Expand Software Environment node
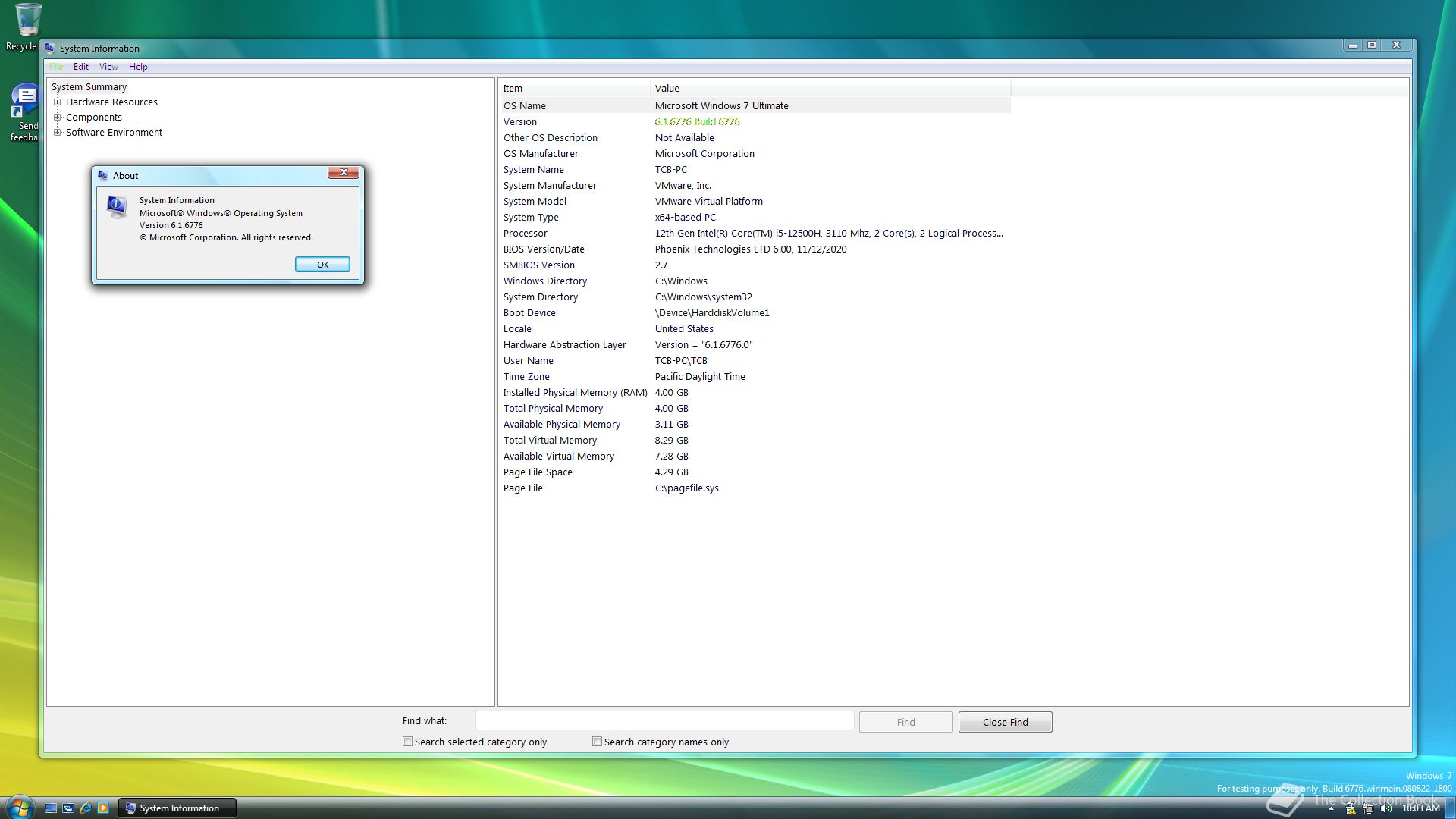 [x=57, y=132]
